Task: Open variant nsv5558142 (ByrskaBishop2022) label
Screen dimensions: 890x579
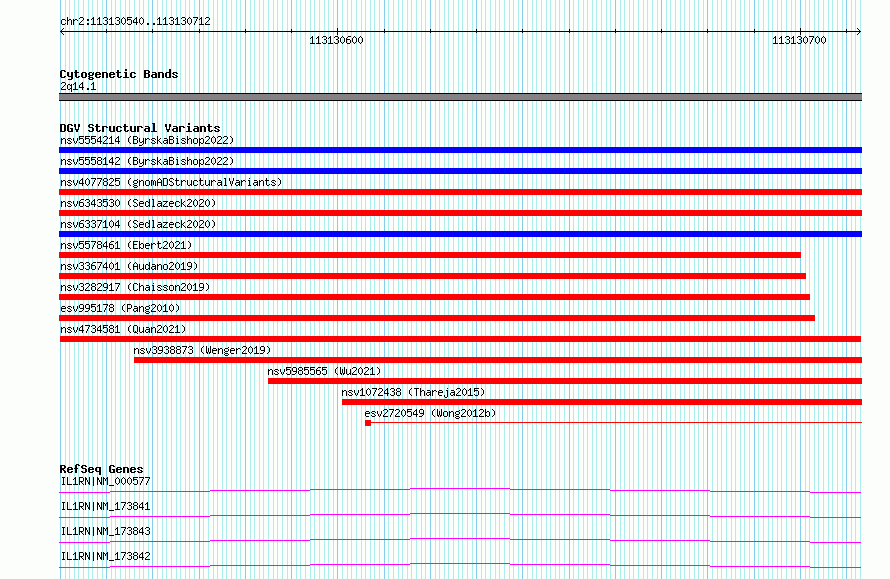Action: tap(147, 161)
